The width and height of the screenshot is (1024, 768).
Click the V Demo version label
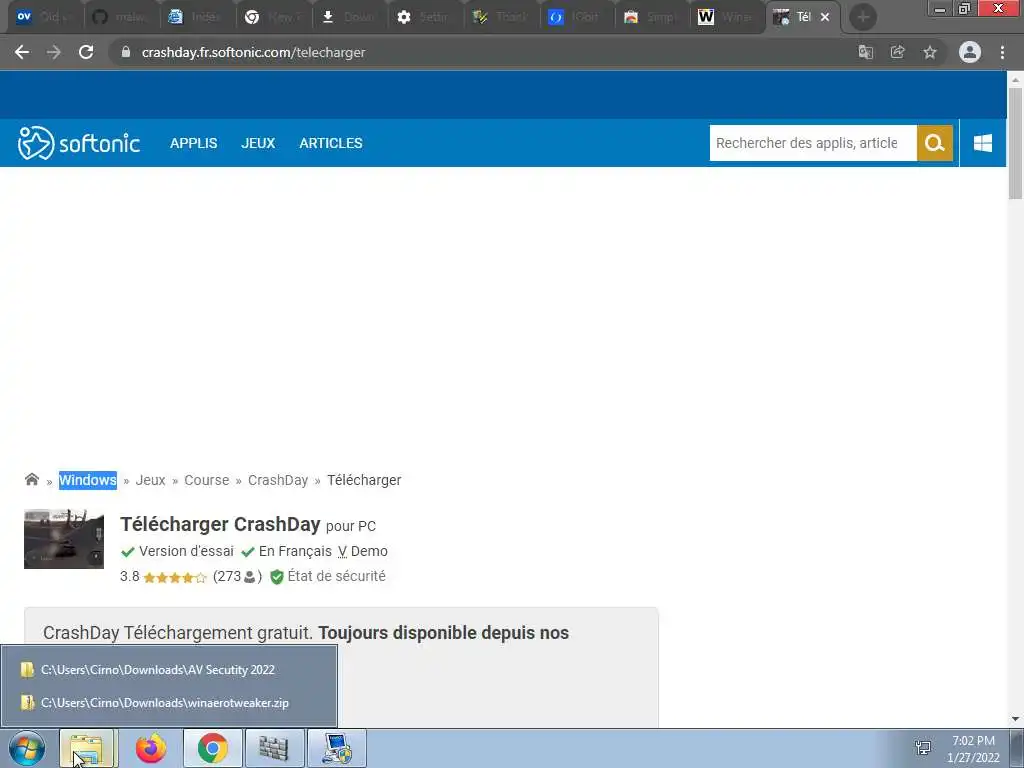362,551
